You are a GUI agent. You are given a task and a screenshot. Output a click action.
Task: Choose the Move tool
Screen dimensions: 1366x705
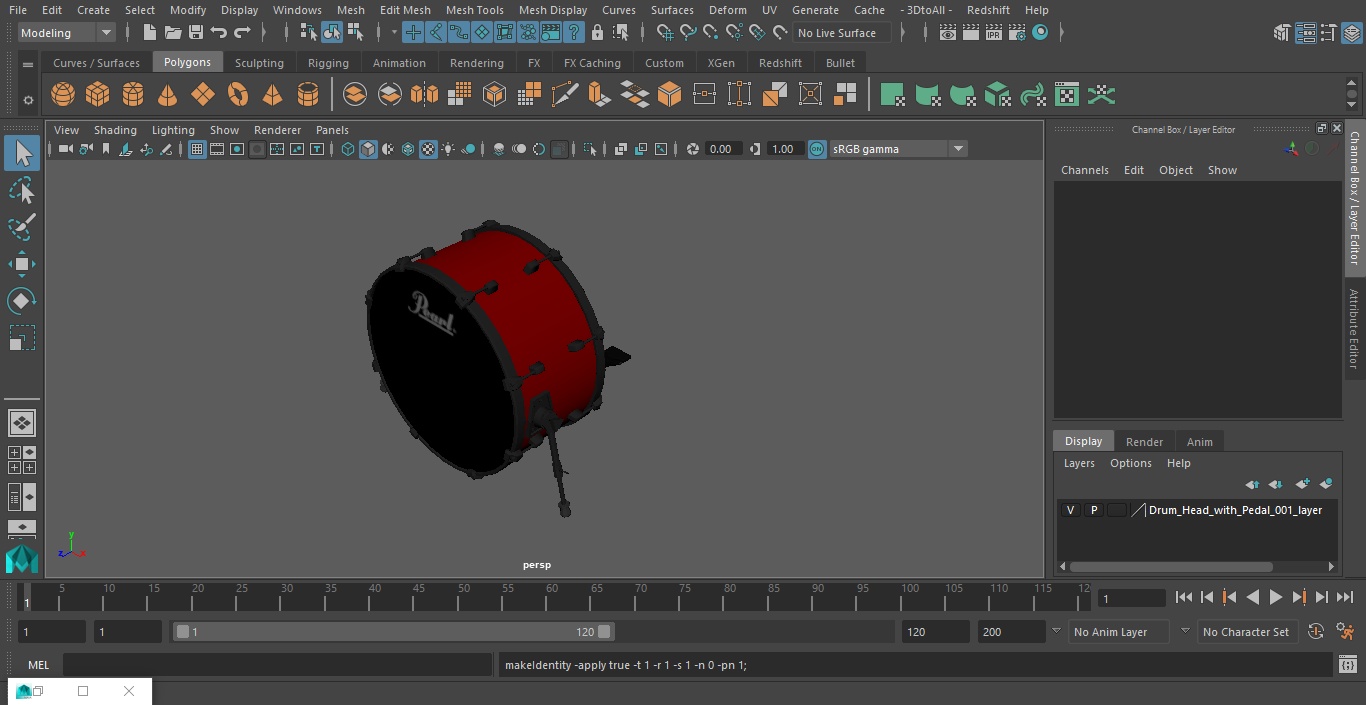click(21, 264)
